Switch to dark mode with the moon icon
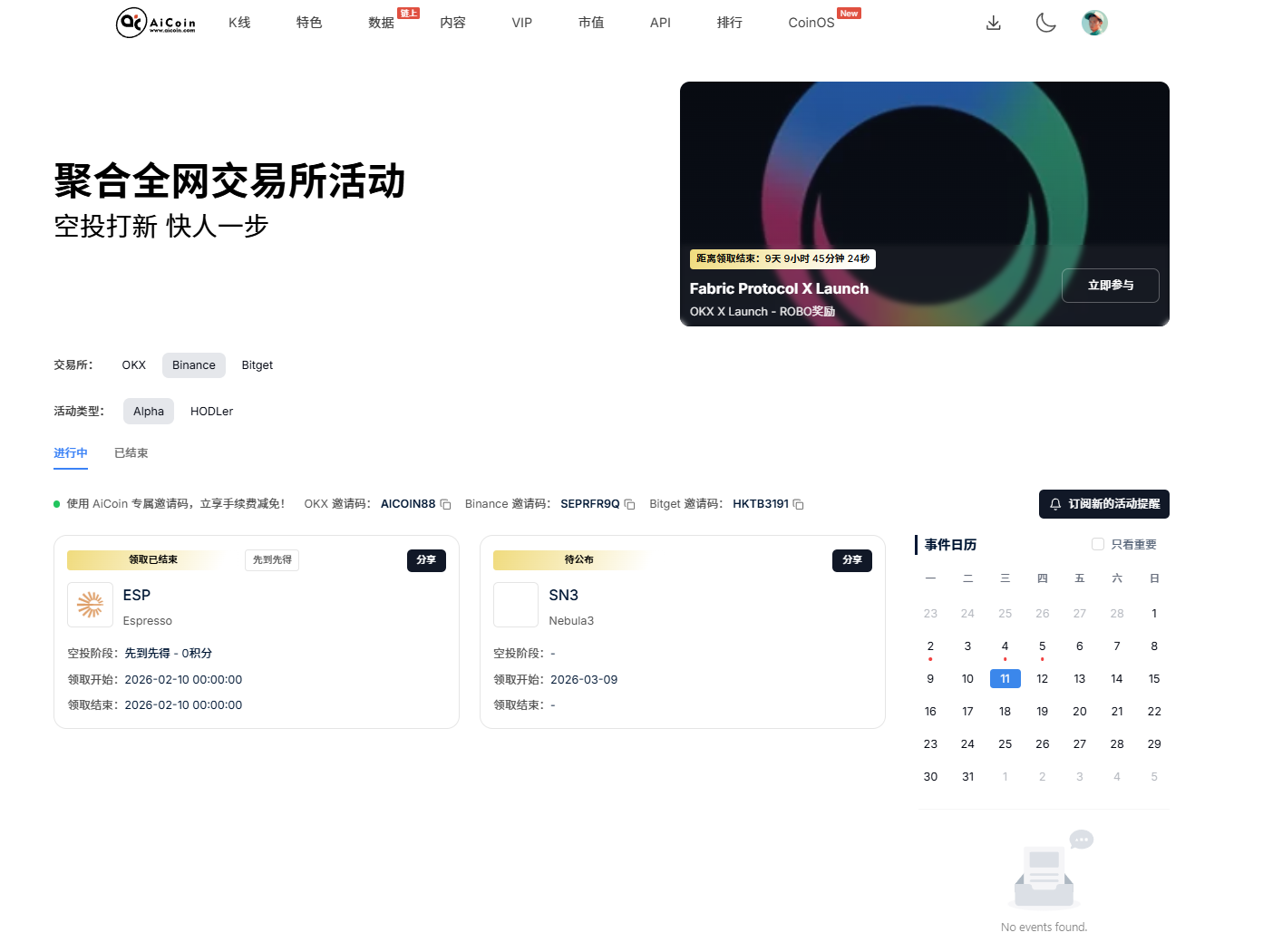Viewport: 1263px width, 952px height. tap(1045, 23)
